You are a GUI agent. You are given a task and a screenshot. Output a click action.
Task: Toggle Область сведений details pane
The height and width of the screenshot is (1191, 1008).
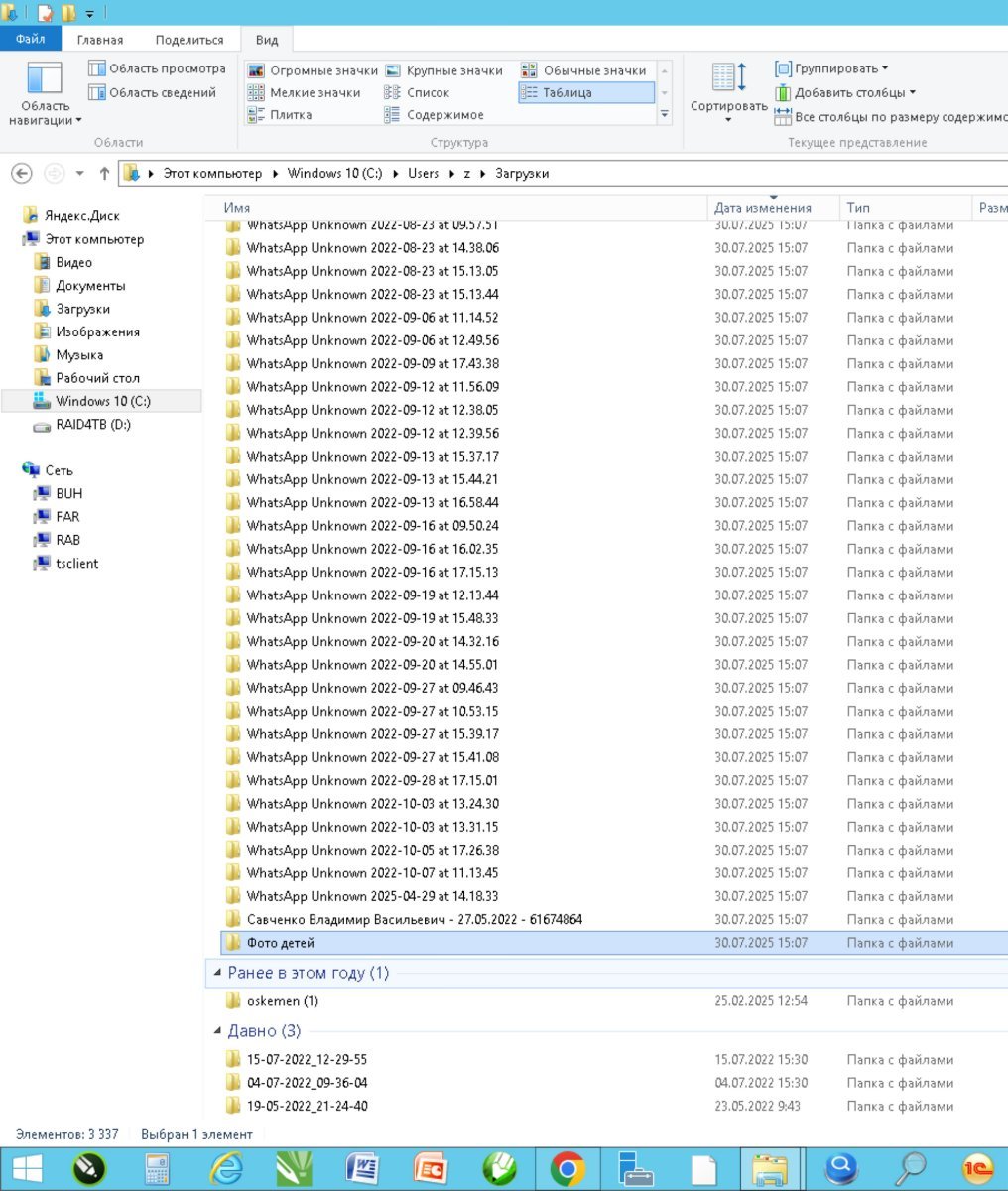tap(152, 92)
